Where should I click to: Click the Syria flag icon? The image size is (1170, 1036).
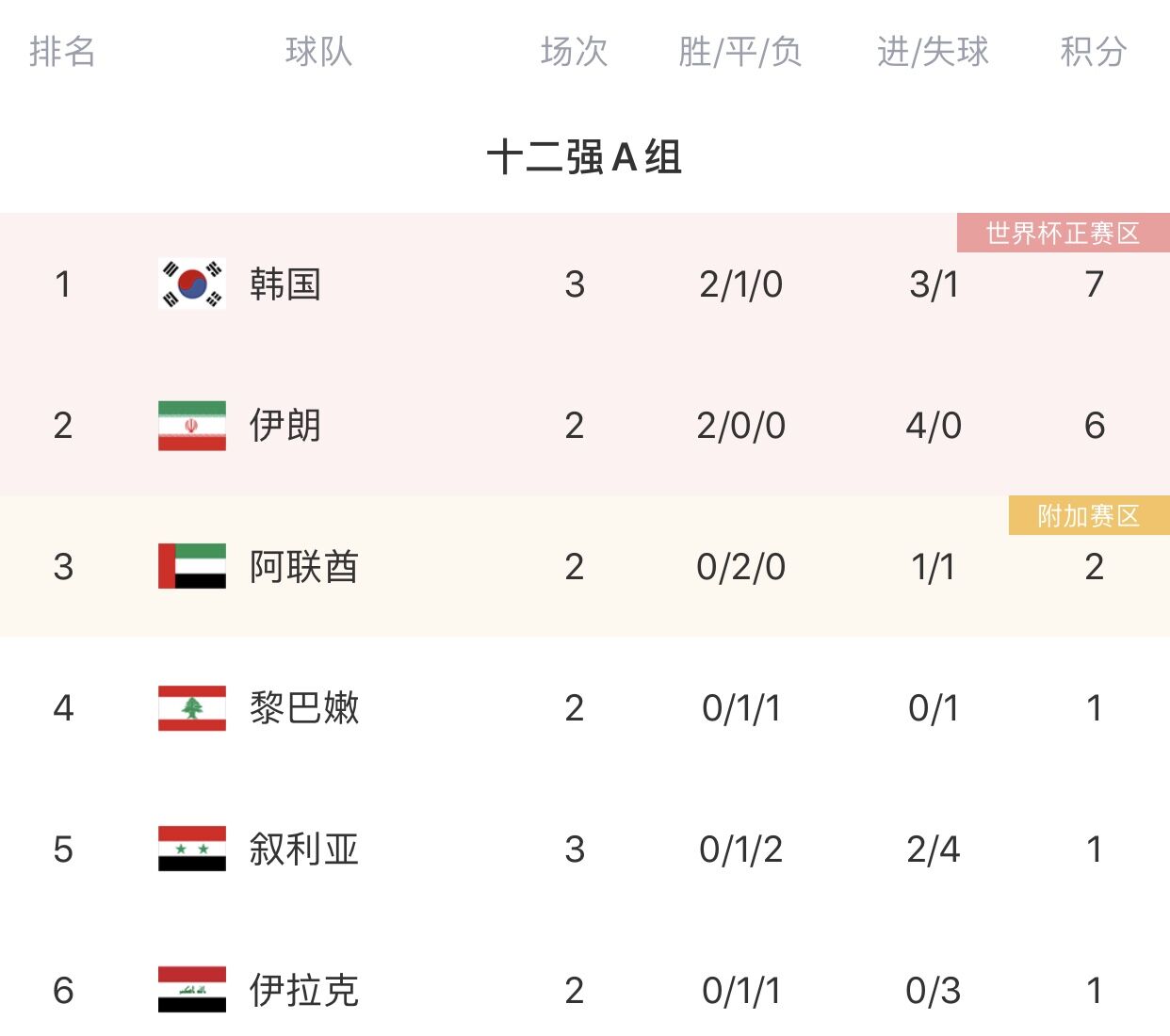(192, 849)
